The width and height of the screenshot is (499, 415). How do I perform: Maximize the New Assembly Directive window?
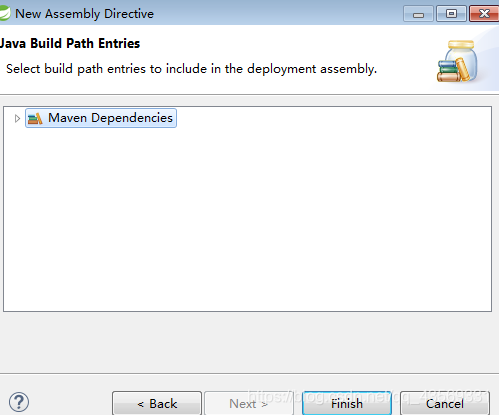pos(451,14)
